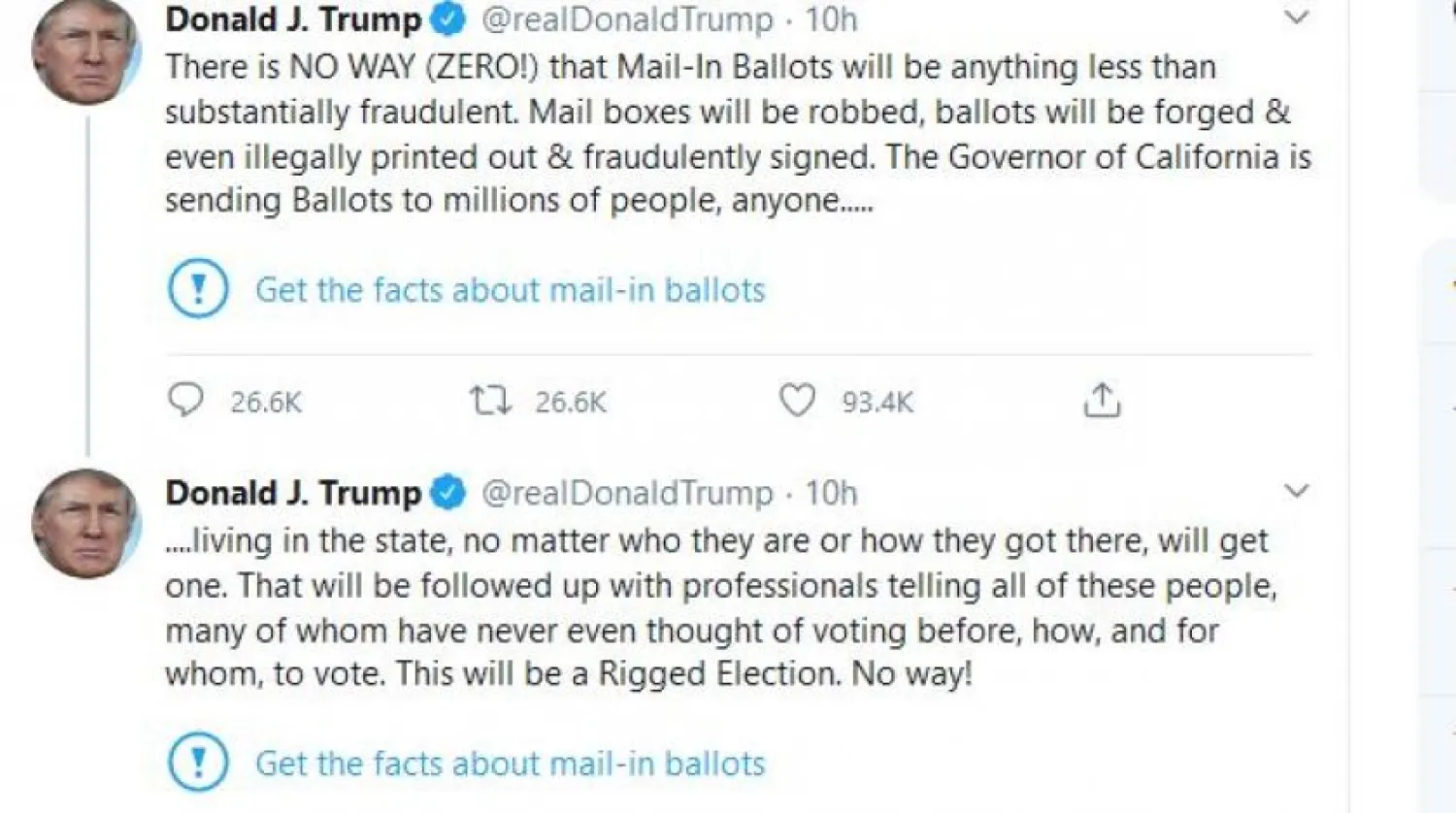Click the 10h timestamp on the second tweet

(835, 491)
